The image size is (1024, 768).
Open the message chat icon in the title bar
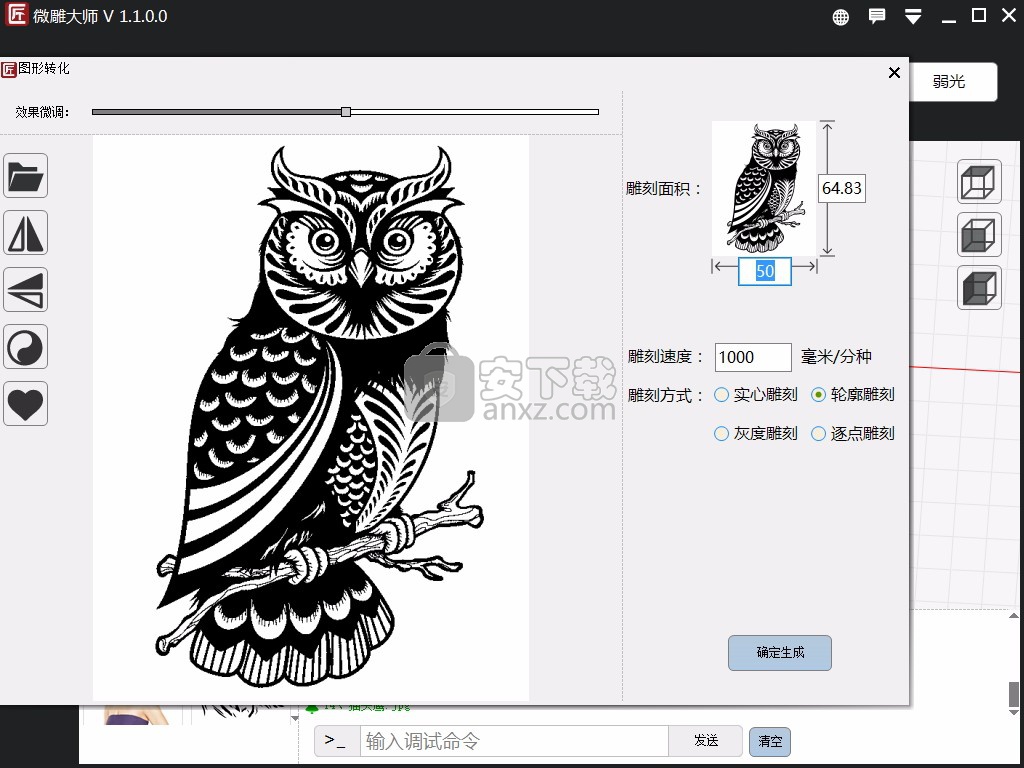[x=876, y=16]
